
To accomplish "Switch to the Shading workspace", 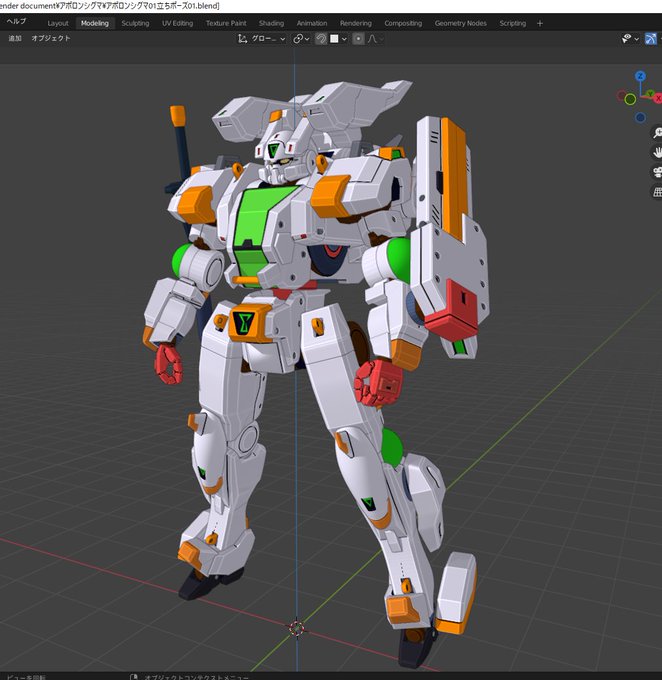I will click(x=271, y=23).
